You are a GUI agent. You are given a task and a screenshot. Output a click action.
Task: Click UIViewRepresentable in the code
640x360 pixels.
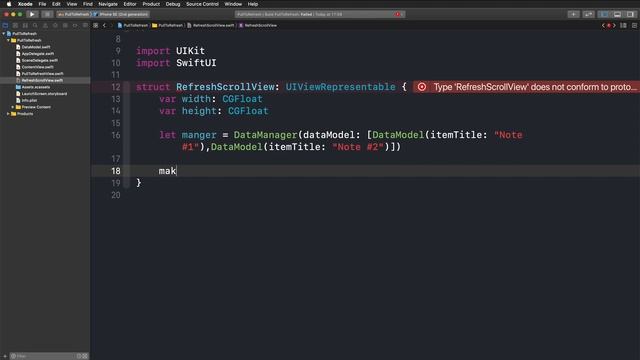340,87
